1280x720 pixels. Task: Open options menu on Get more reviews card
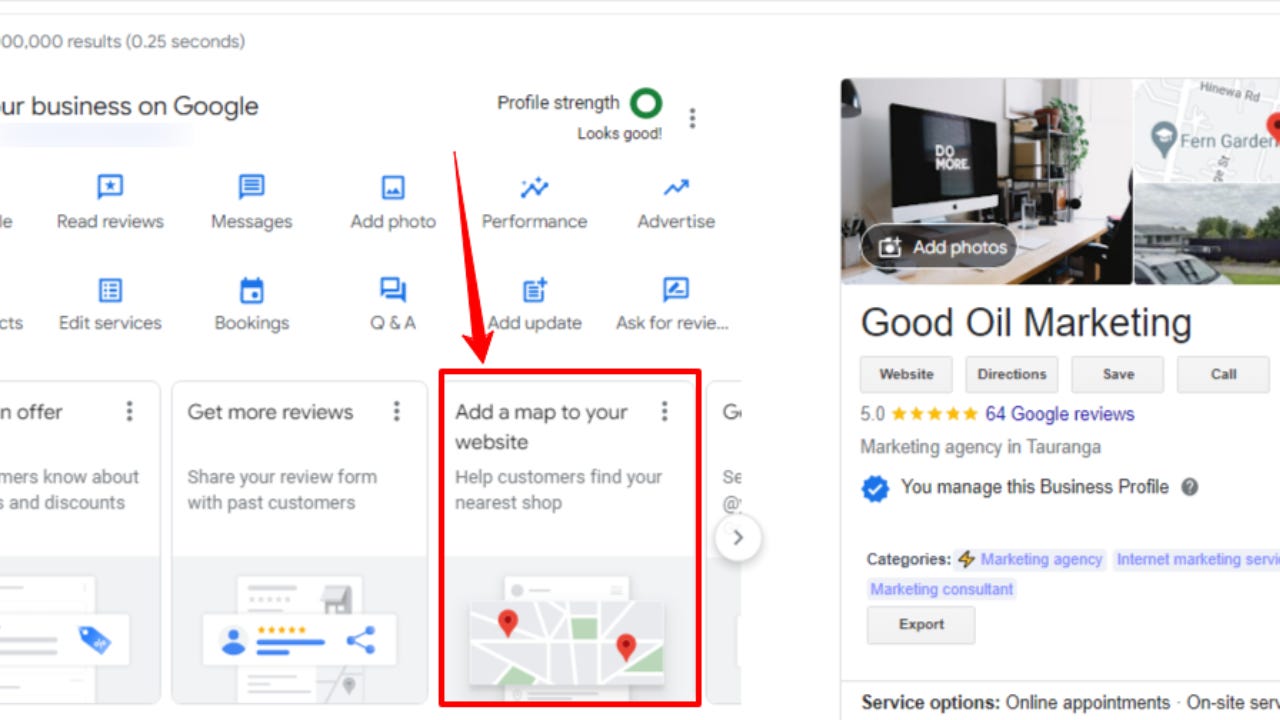pos(397,411)
